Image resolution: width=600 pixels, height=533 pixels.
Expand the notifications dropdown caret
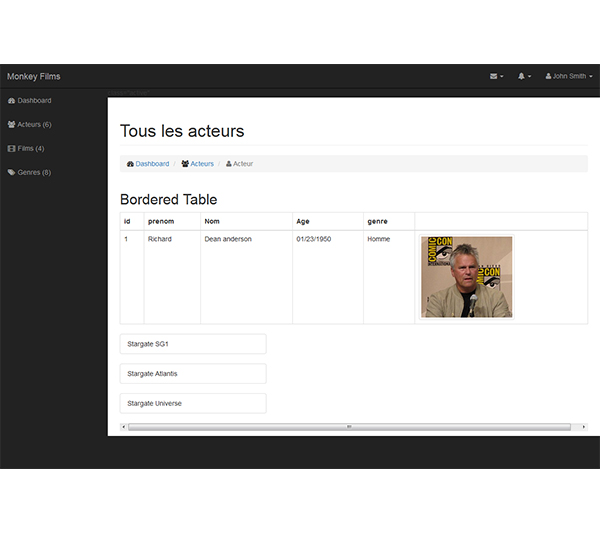[x=530, y=77]
